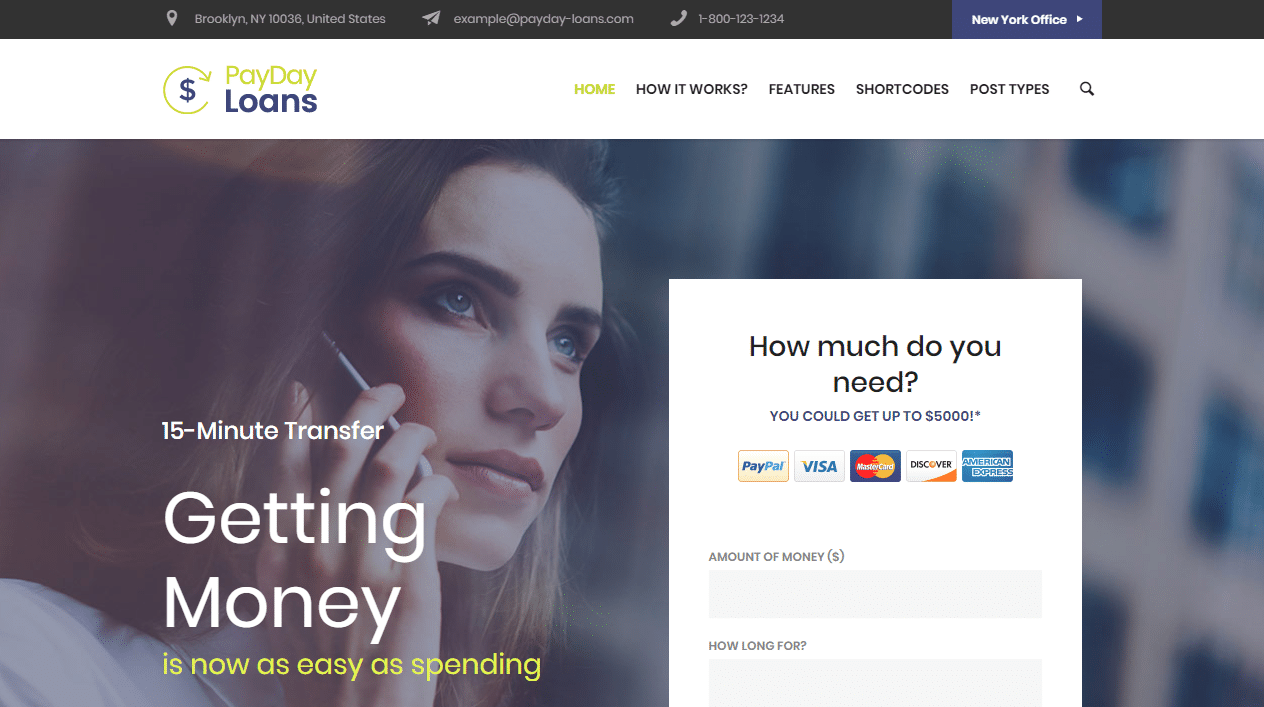This screenshot has height=707, width=1264.
Task: Click the location pin icon in top bar
Action: [x=172, y=18]
